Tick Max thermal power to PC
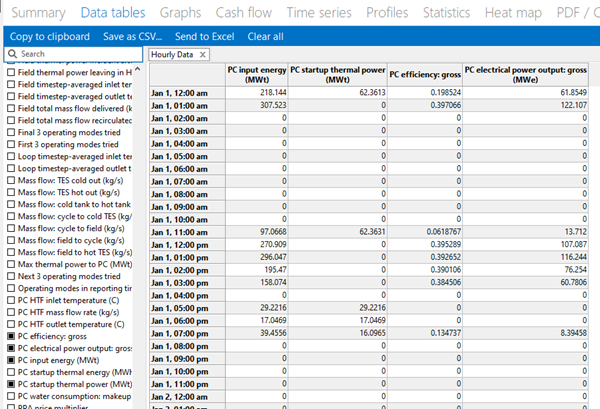 point(11,262)
